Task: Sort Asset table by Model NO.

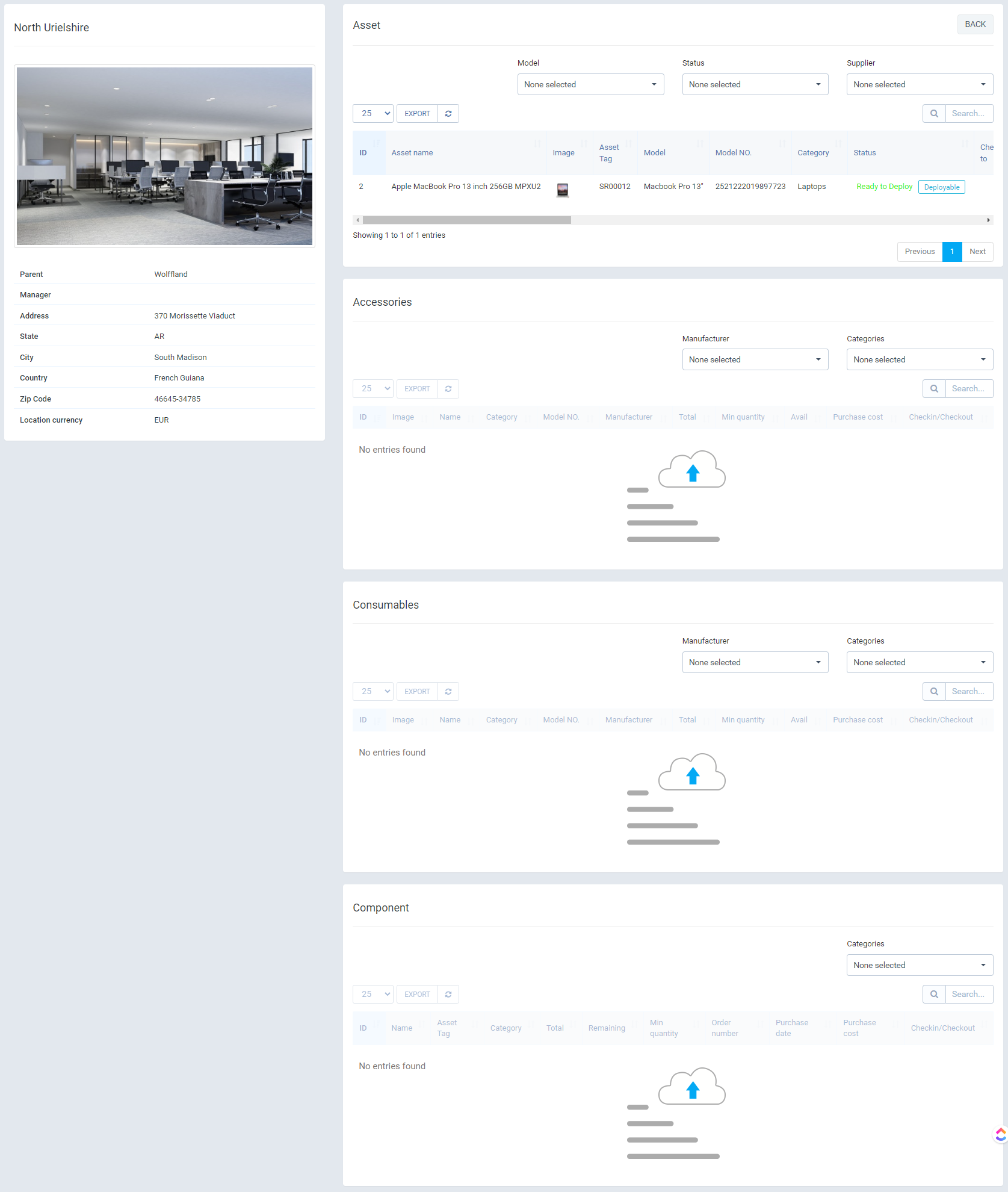Action: (750, 153)
